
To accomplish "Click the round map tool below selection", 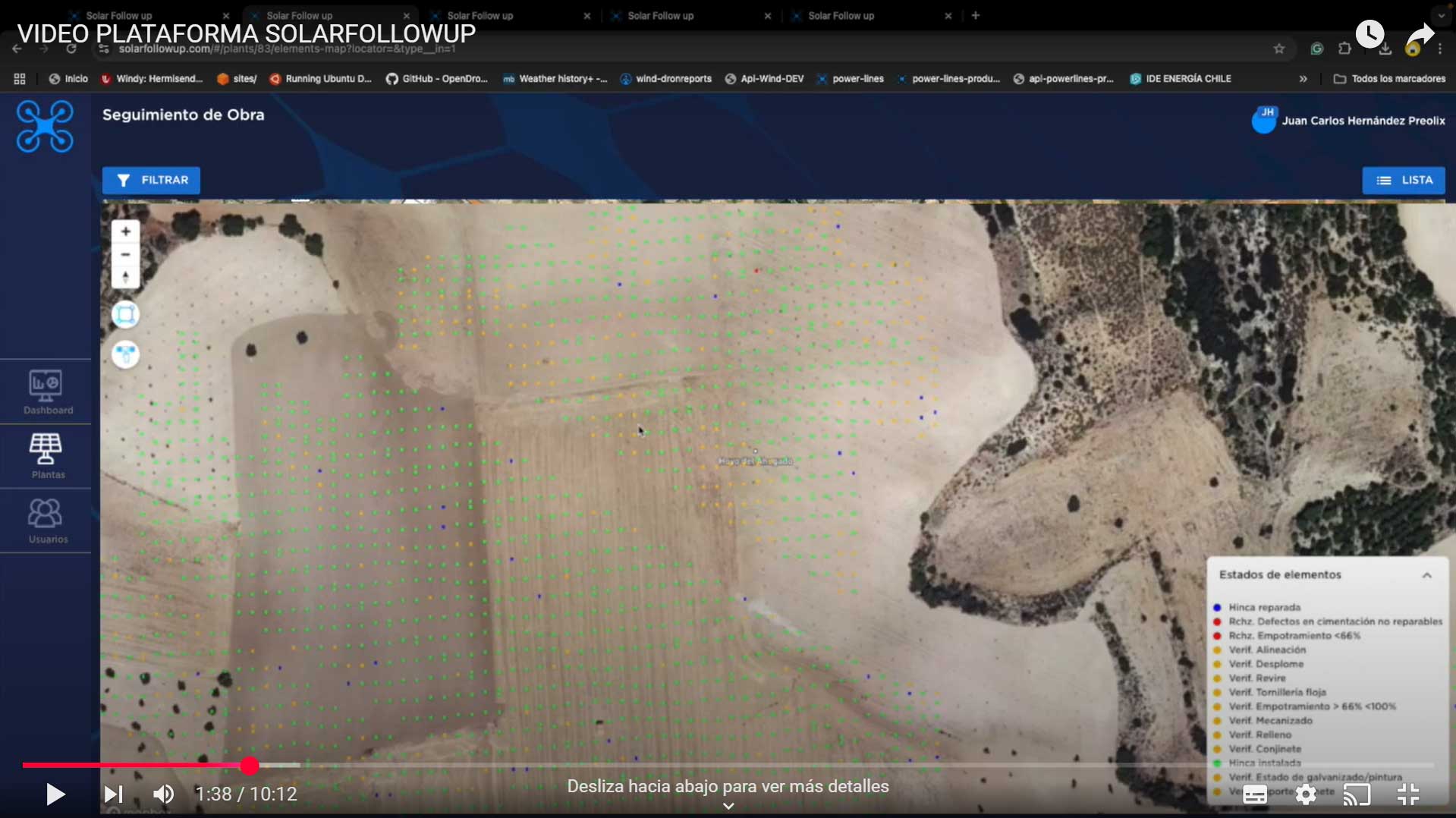I will 125,354.
